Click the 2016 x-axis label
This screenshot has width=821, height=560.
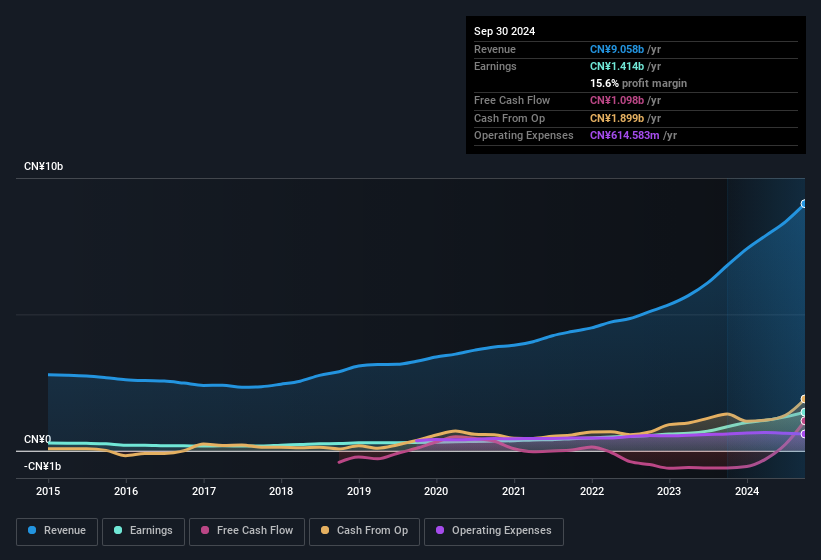tap(126, 491)
